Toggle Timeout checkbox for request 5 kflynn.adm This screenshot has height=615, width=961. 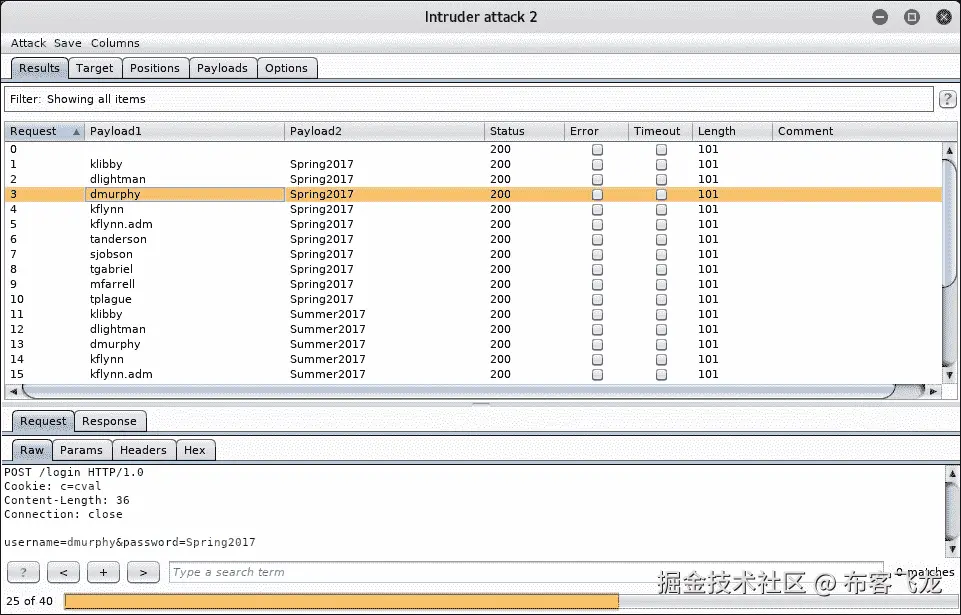(x=661, y=224)
